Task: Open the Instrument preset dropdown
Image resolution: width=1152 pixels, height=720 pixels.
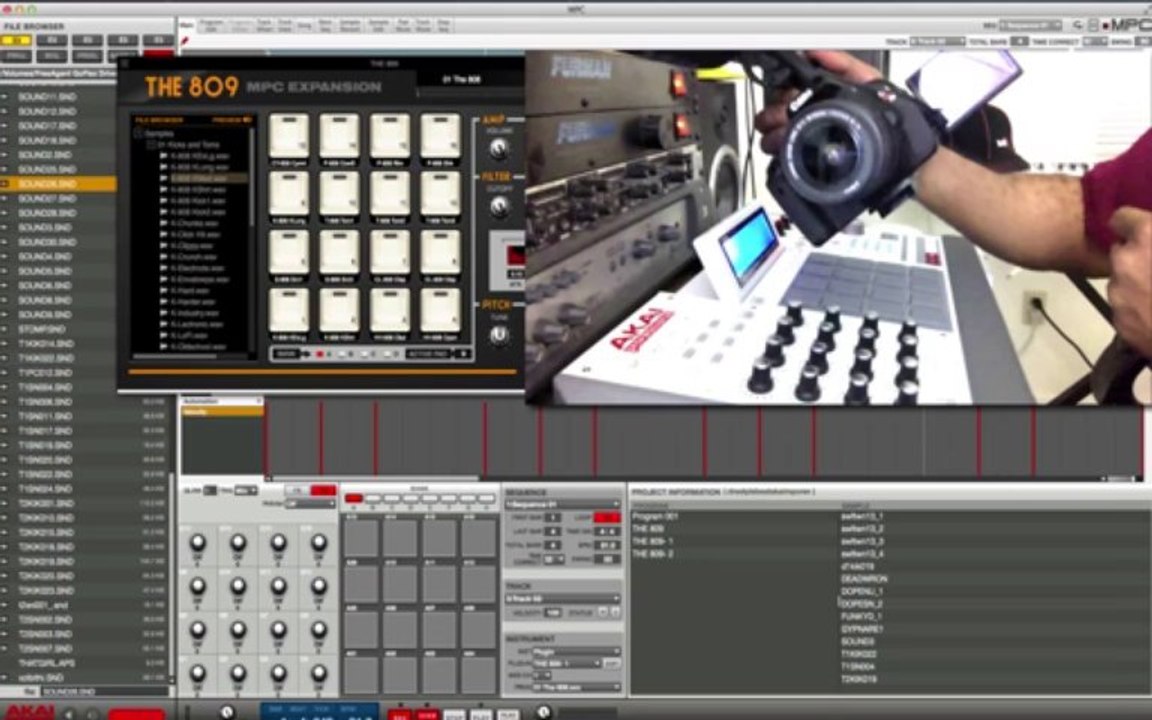Action: pos(577,687)
